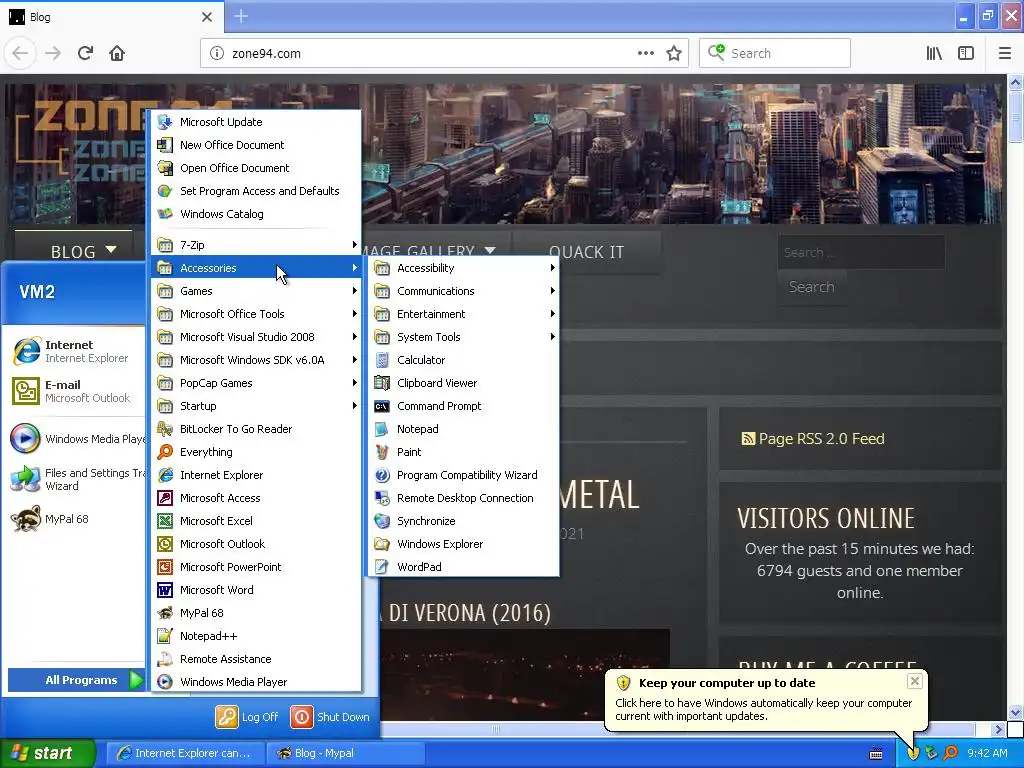Open Remote Assistance
The image size is (1024, 768).
point(256,658)
